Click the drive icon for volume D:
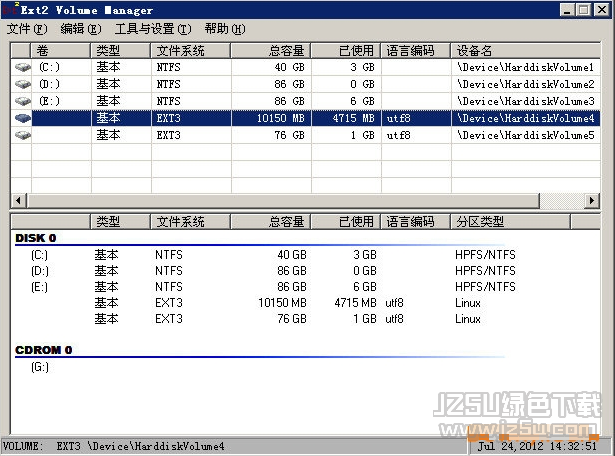Screen dimensions: 615x456 [x=23, y=84]
